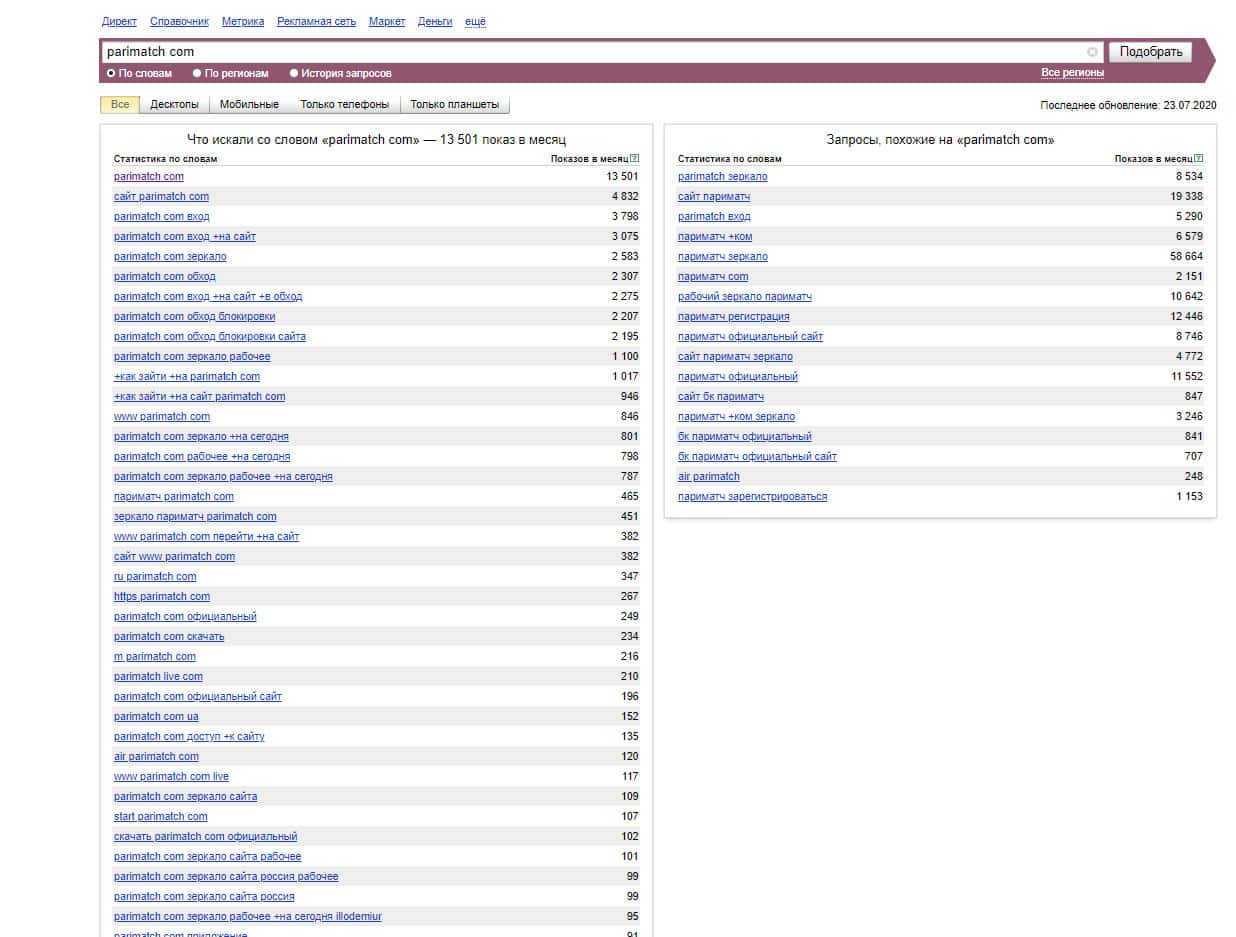
Task: Open the 'parimatch com зеркало' query link
Action: pyautogui.click(x=170, y=257)
